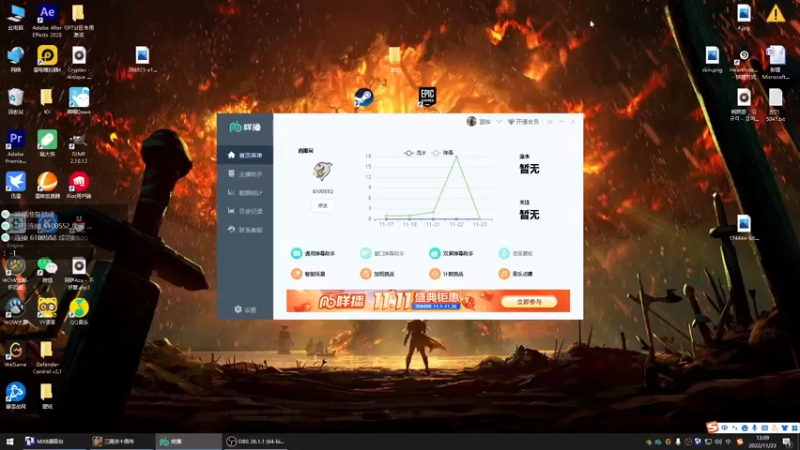This screenshot has height=450, width=800.
Task: Open the first orange tool in second row
Action: tap(308, 274)
